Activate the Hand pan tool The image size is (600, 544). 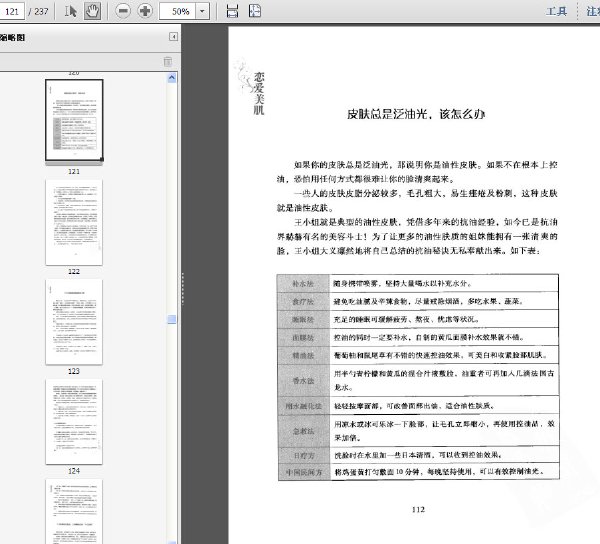tap(92, 11)
